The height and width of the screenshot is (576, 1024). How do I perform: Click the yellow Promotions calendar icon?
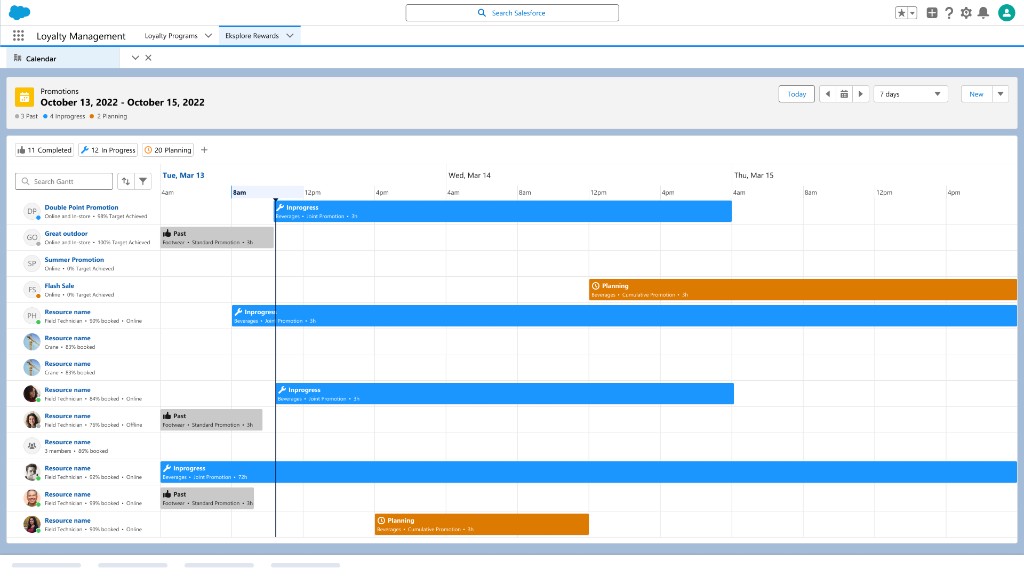pyautogui.click(x=25, y=97)
